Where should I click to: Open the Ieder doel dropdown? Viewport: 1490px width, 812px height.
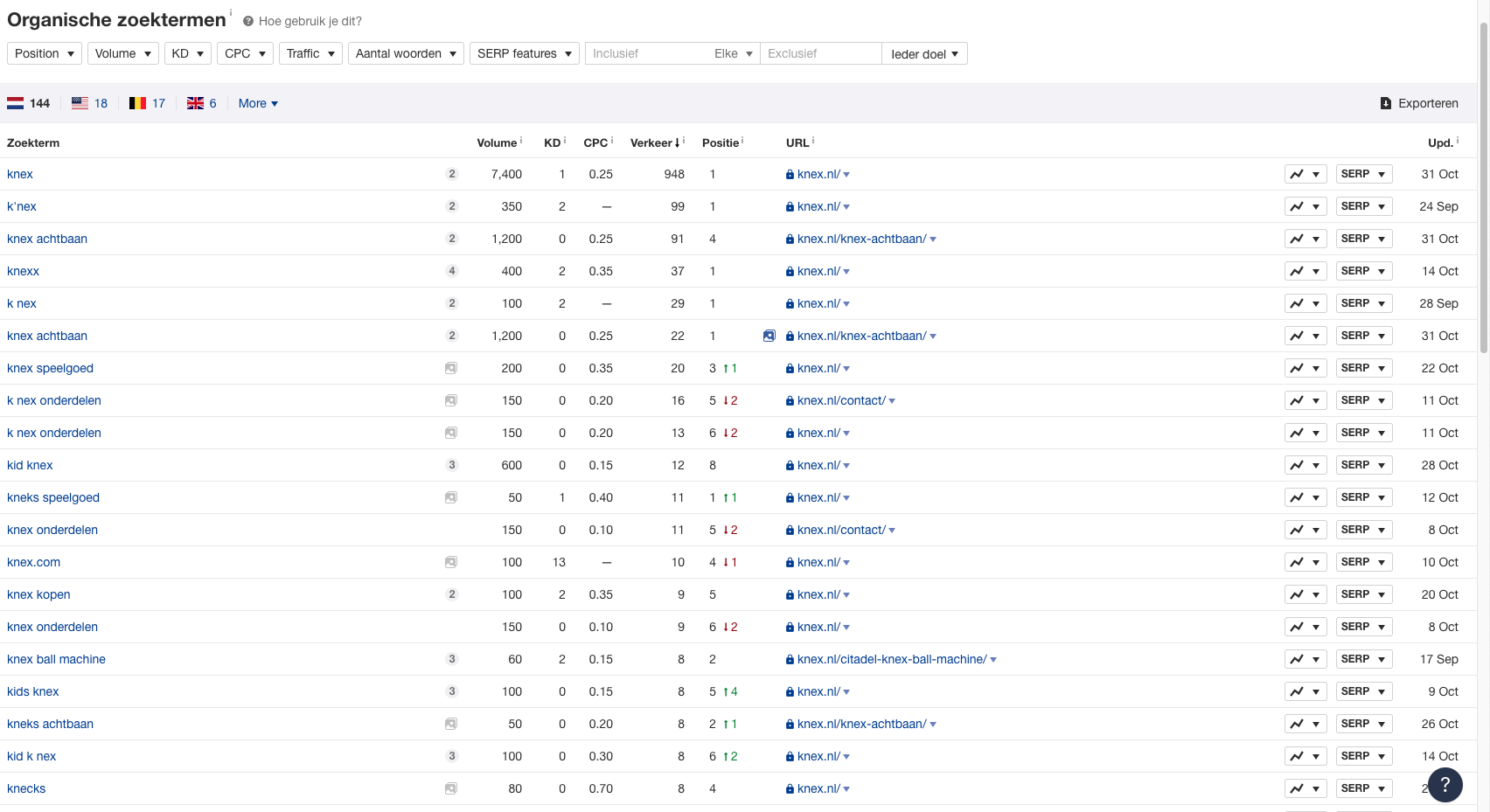coord(925,53)
